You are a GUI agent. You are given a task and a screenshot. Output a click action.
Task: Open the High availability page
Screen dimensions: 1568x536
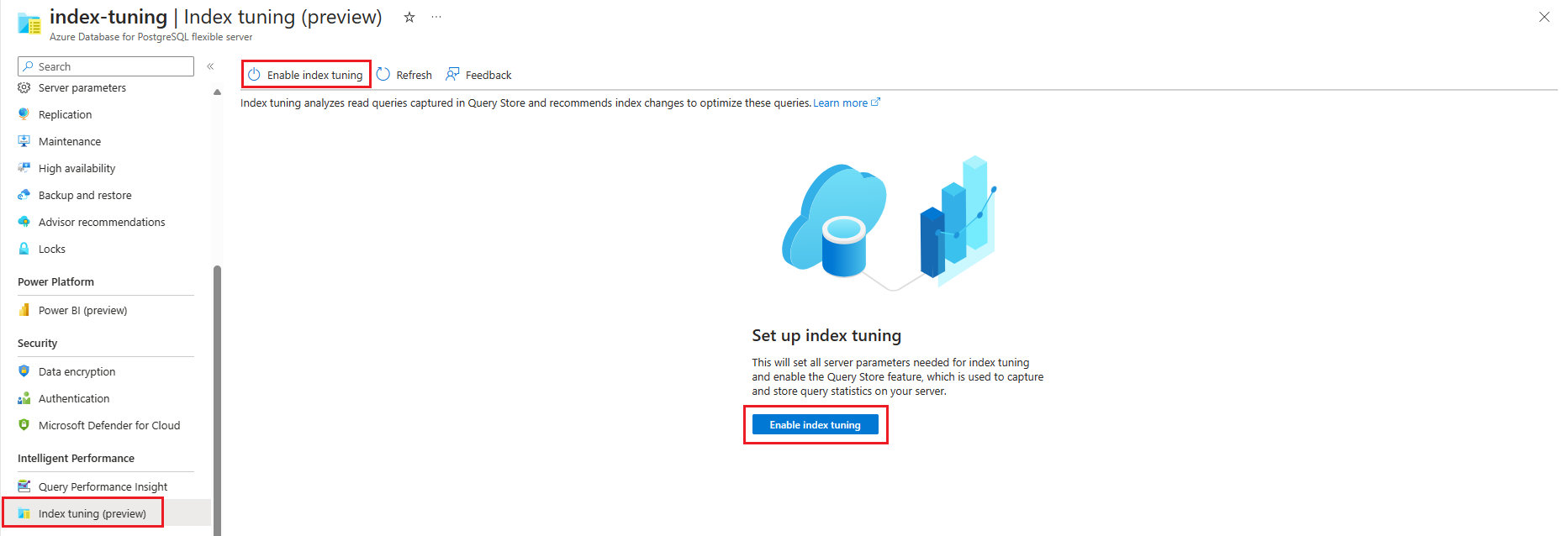[77, 168]
